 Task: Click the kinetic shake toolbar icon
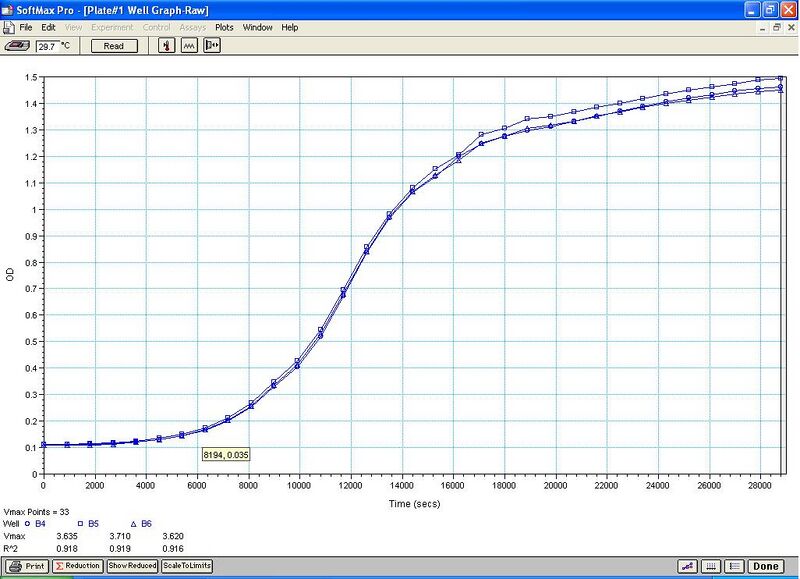tap(190, 45)
